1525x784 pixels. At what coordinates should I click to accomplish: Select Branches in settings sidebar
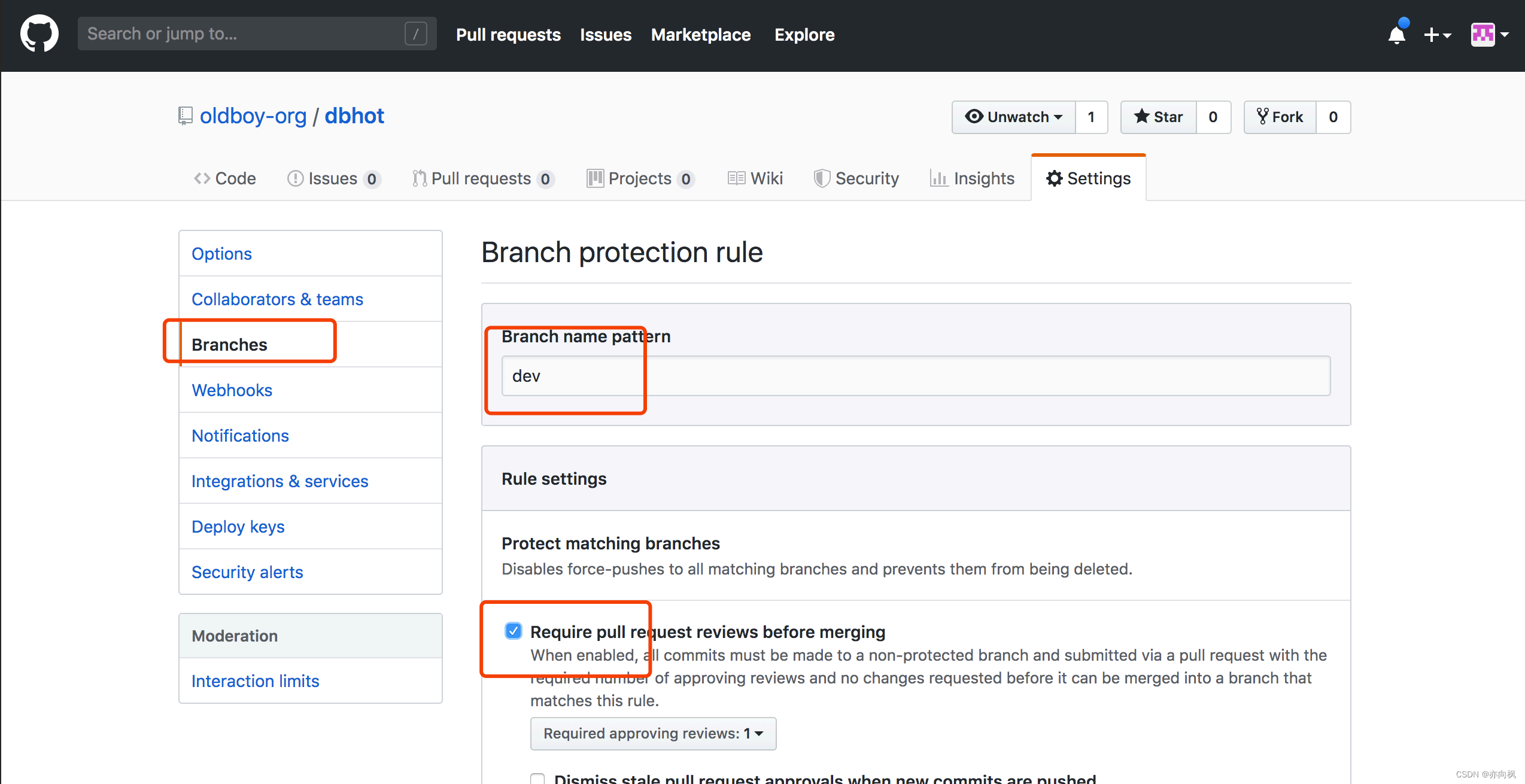click(x=311, y=345)
